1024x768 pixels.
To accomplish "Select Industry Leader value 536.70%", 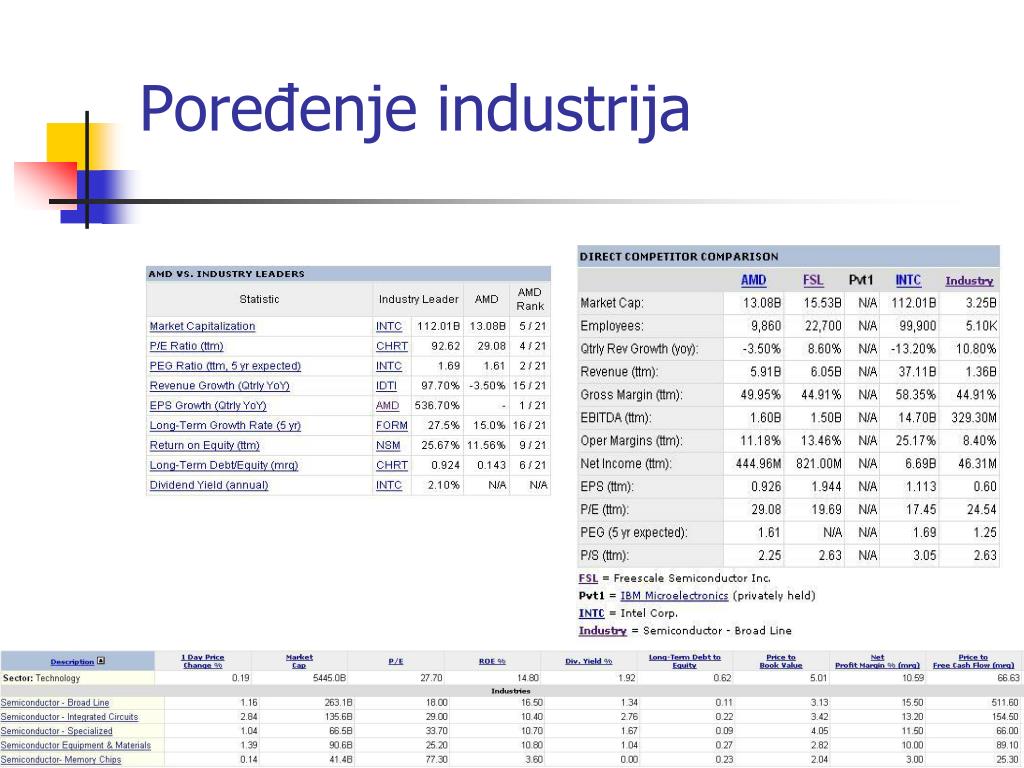I will (437, 406).
